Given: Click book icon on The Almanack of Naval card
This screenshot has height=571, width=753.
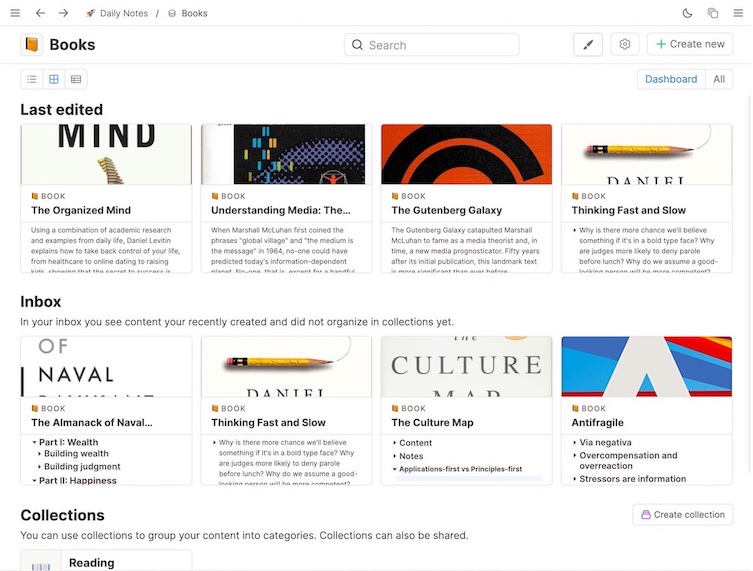Looking at the screenshot, I should pyautogui.click(x=35, y=408).
